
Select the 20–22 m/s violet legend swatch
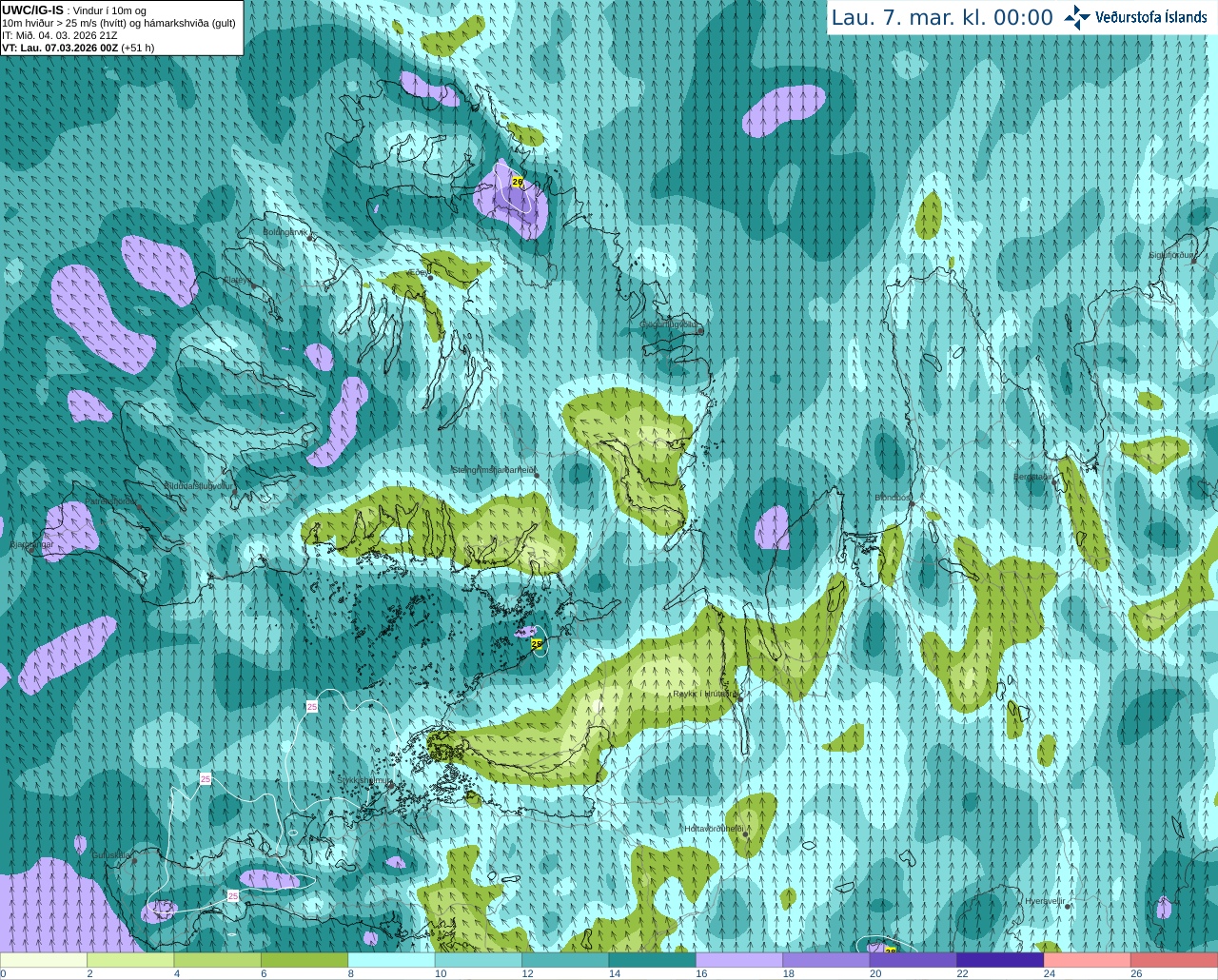(x=913, y=960)
